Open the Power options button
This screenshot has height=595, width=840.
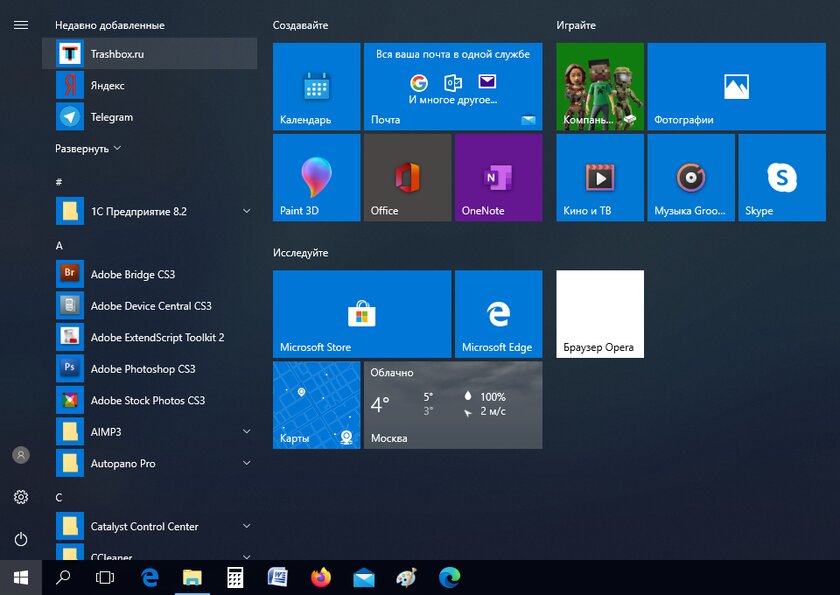21,539
